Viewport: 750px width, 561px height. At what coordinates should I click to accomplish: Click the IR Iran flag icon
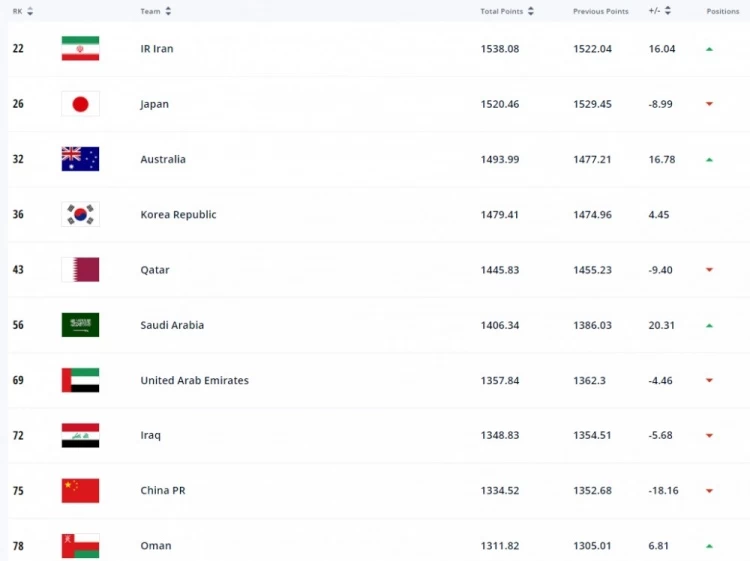[80, 49]
